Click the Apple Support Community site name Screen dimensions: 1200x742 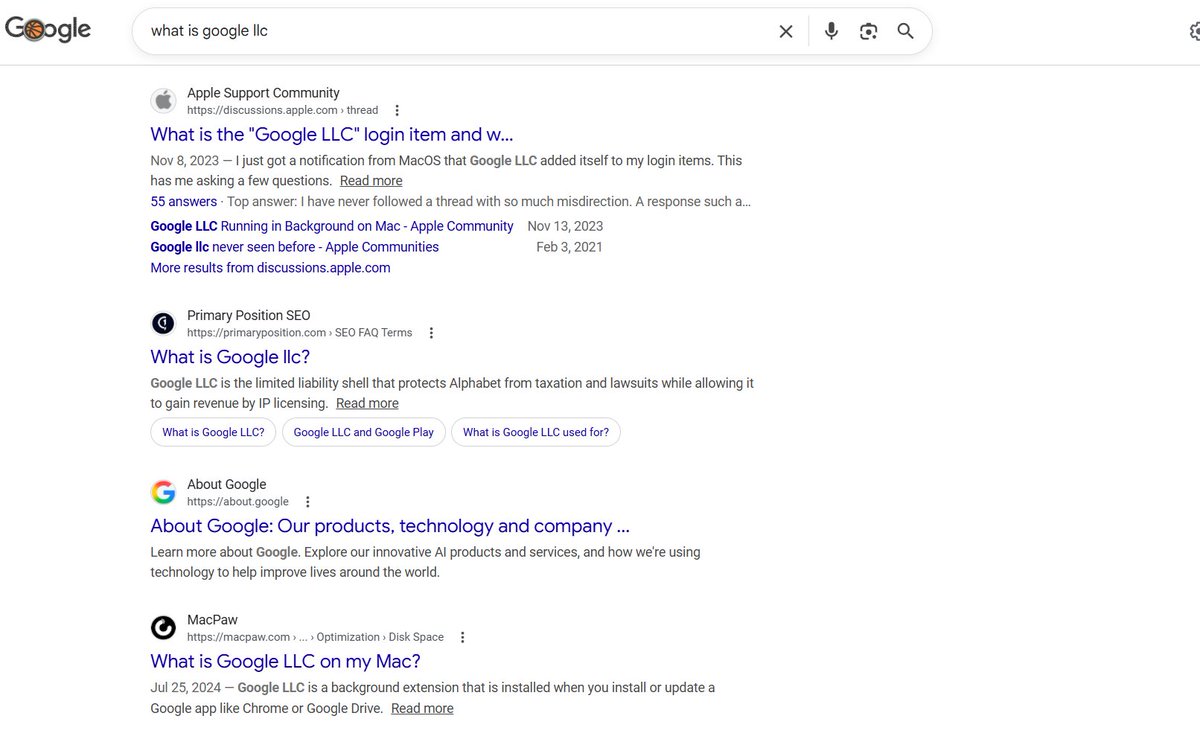(x=263, y=93)
